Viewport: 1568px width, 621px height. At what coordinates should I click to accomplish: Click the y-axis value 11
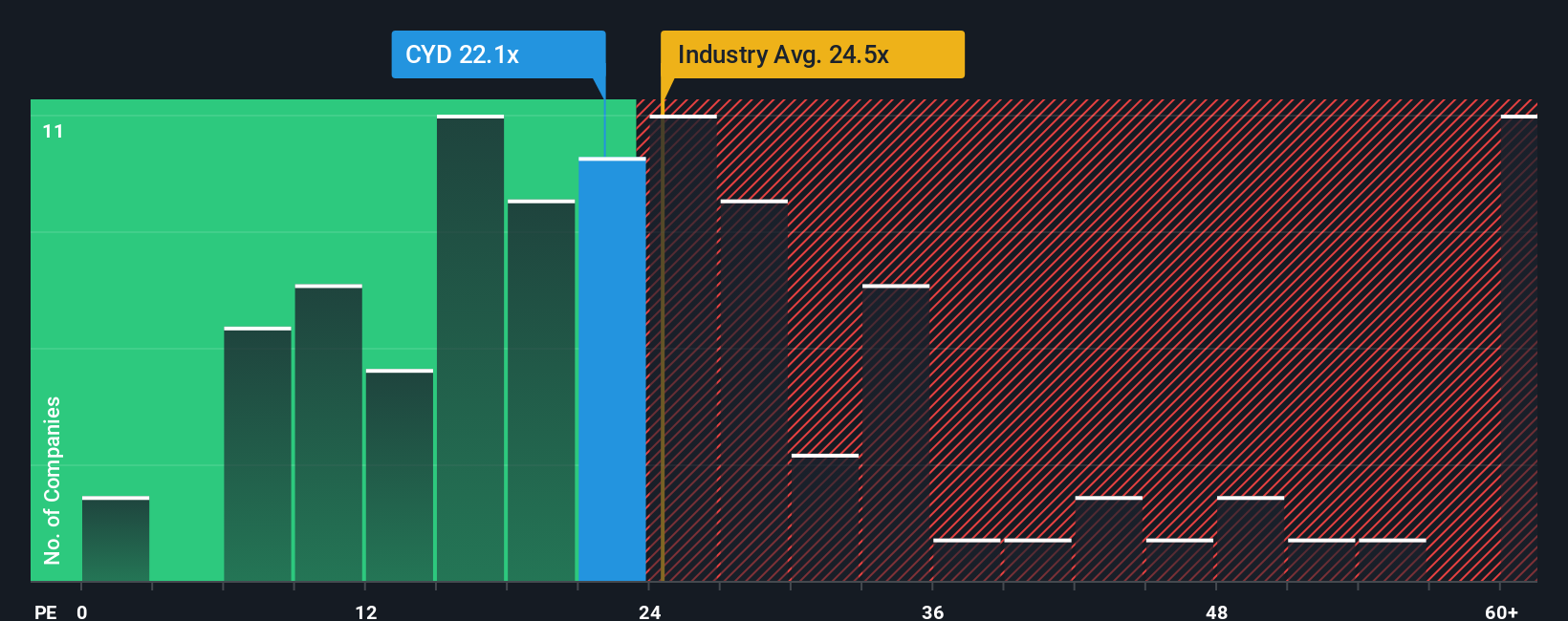[x=54, y=131]
